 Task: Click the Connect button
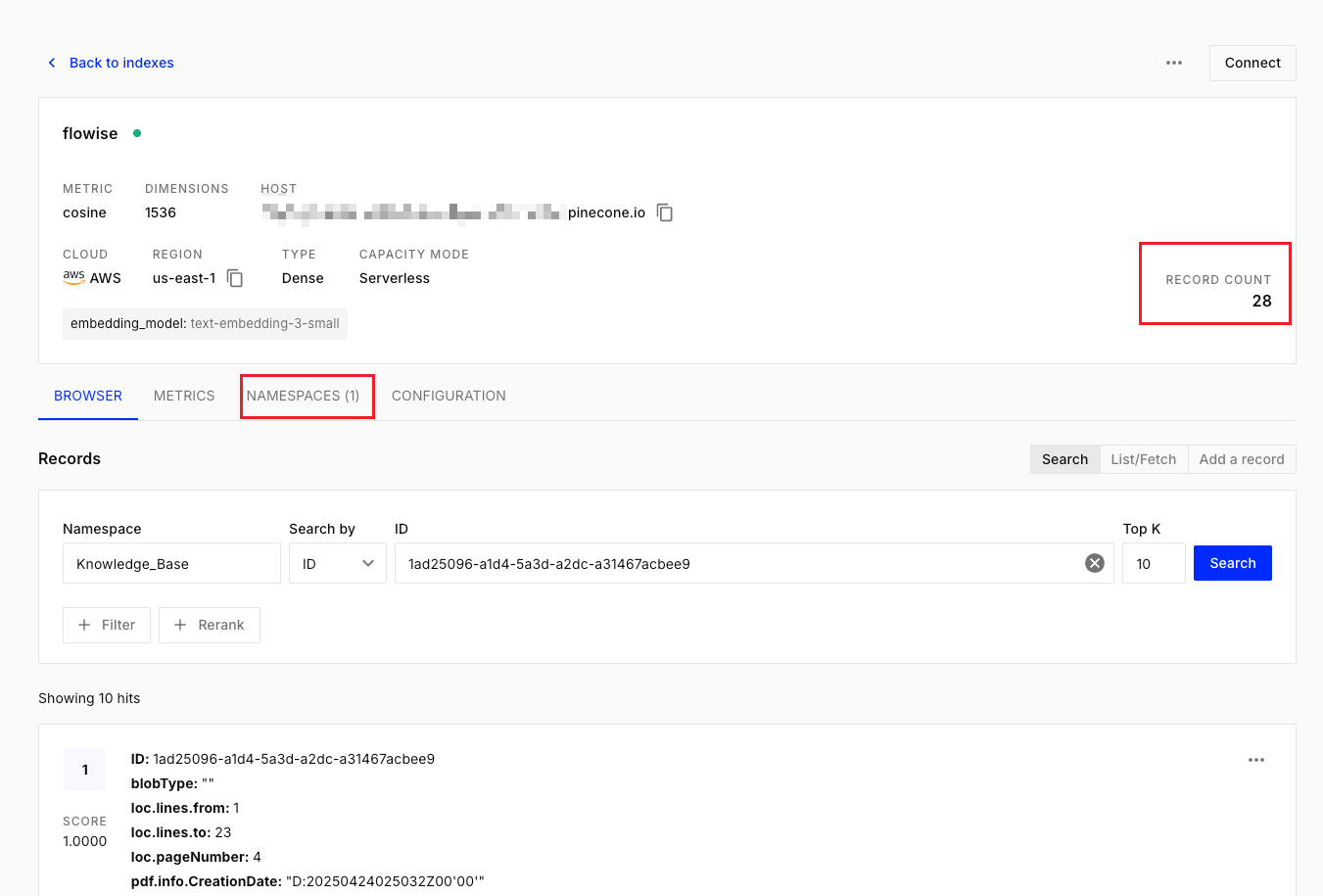tap(1252, 63)
